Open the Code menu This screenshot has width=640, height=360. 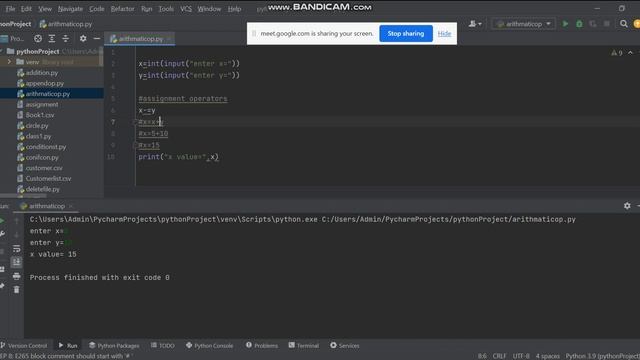pos(97,9)
